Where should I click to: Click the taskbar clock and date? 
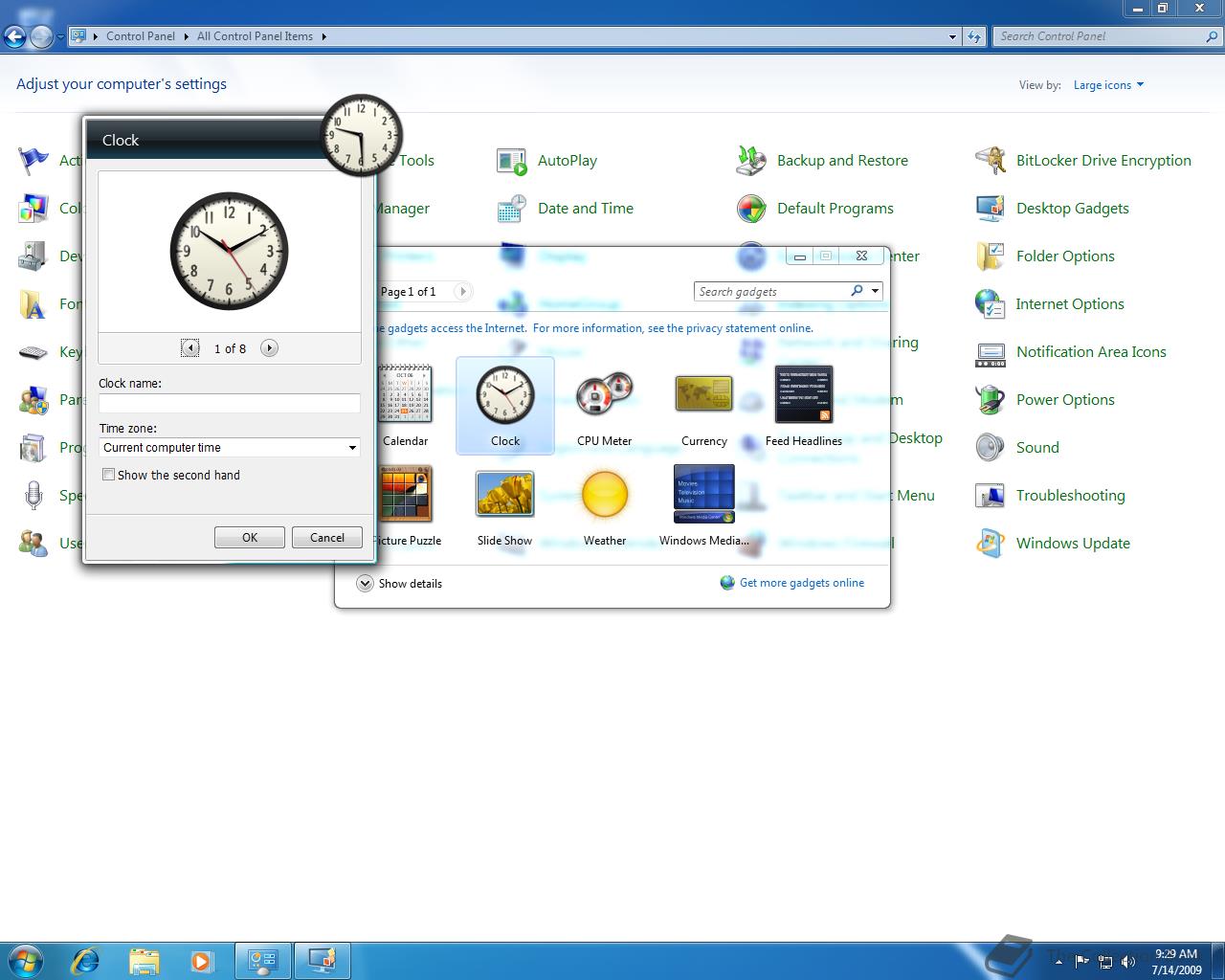(1176, 962)
